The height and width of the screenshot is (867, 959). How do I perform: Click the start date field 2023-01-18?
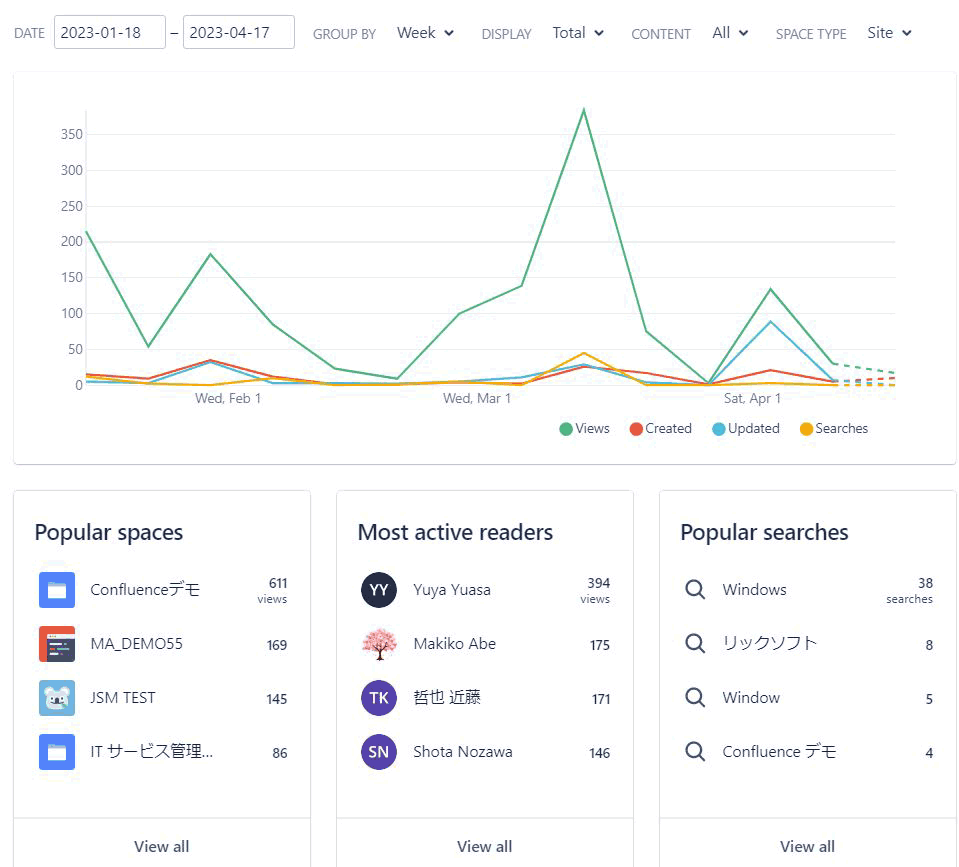111,32
